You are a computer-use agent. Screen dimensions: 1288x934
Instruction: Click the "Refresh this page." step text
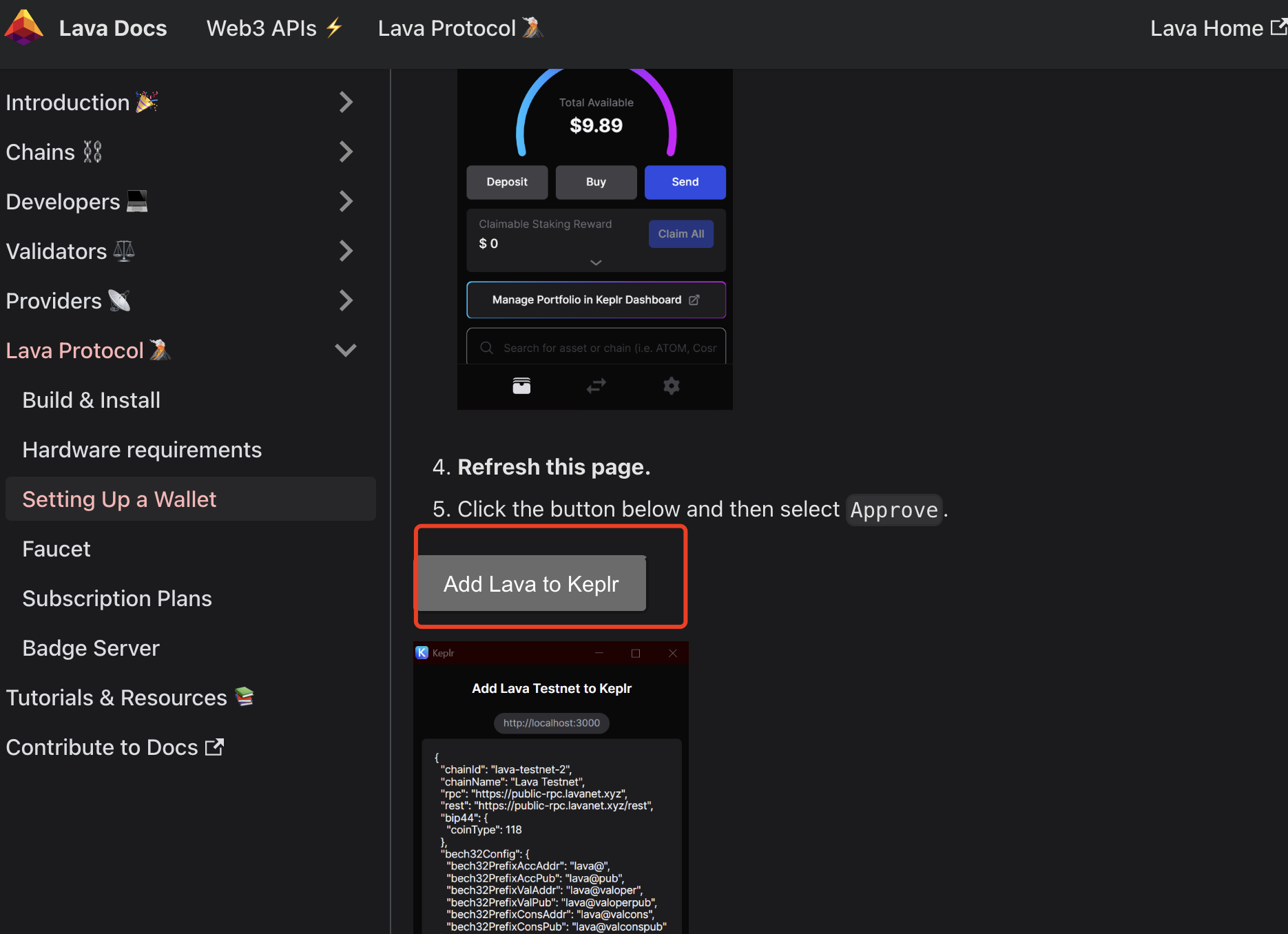554,467
